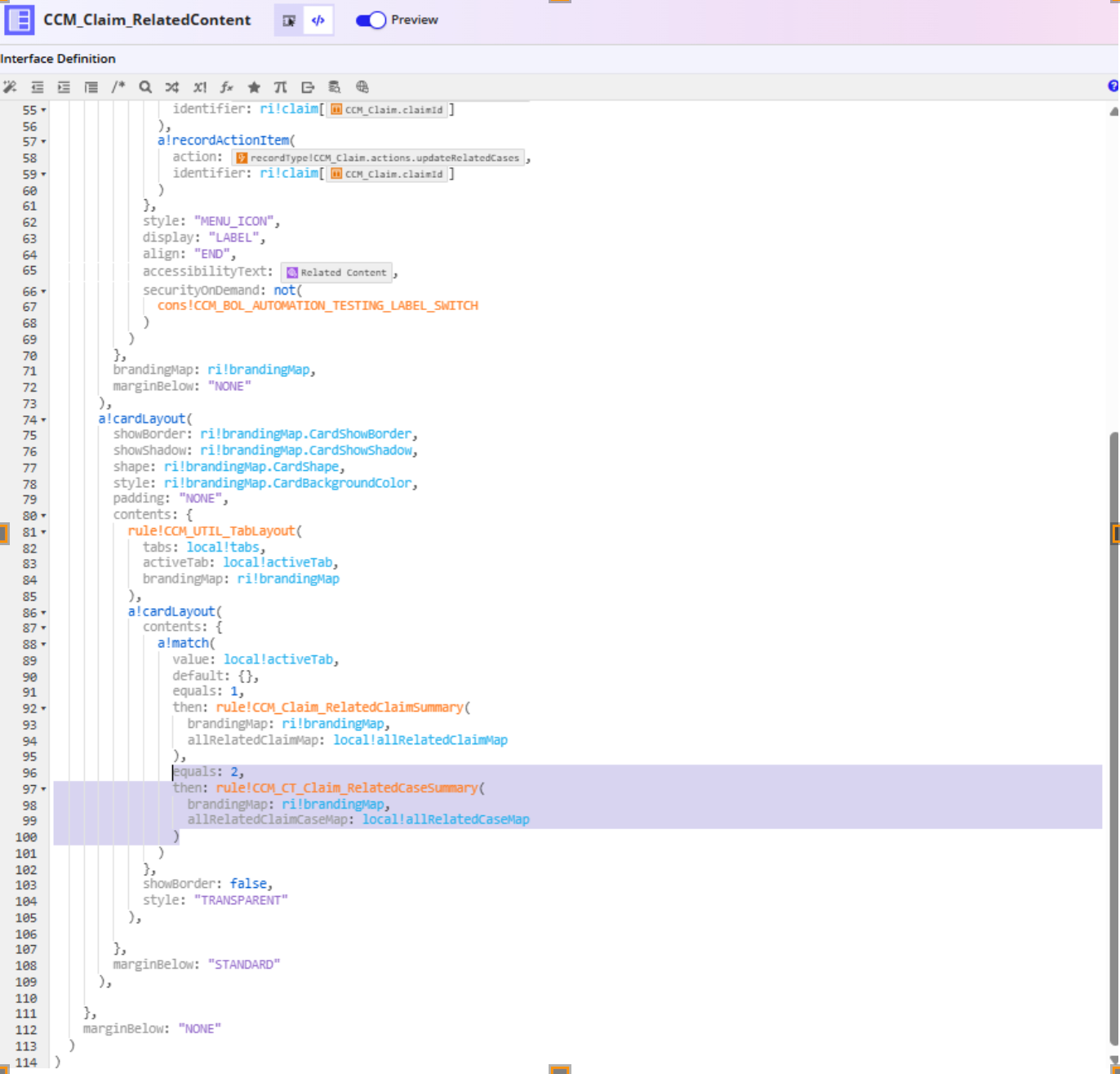Click the auto-indent lines toolbar icon

click(91, 87)
